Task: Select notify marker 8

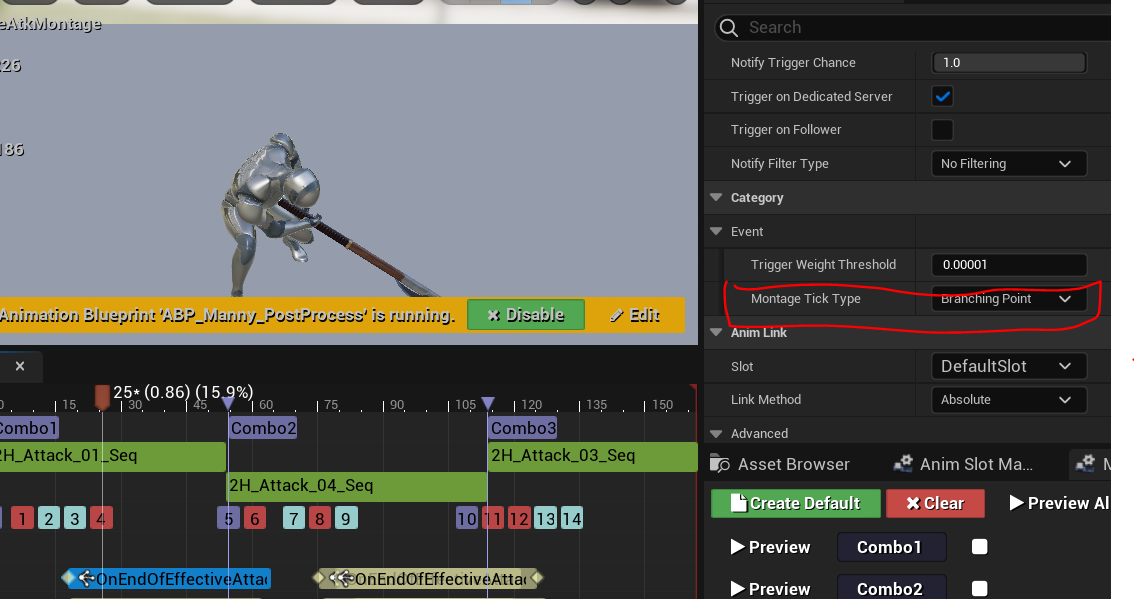Action: [x=320, y=518]
